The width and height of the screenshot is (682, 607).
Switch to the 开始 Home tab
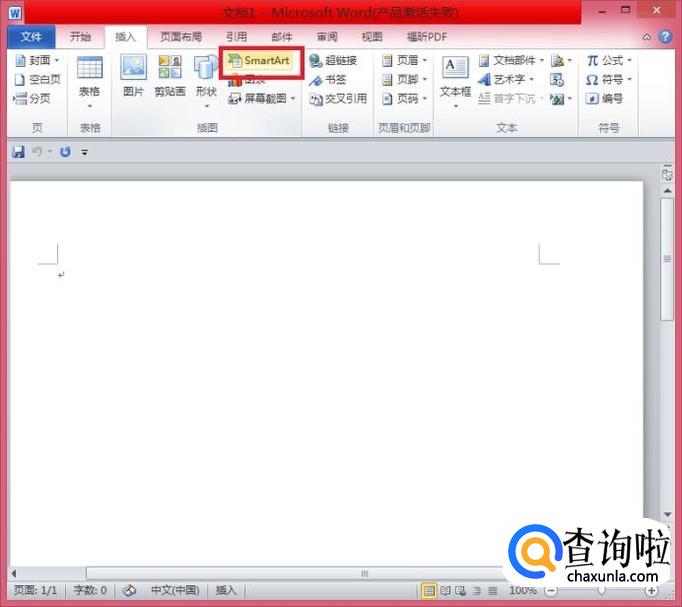[80, 37]
